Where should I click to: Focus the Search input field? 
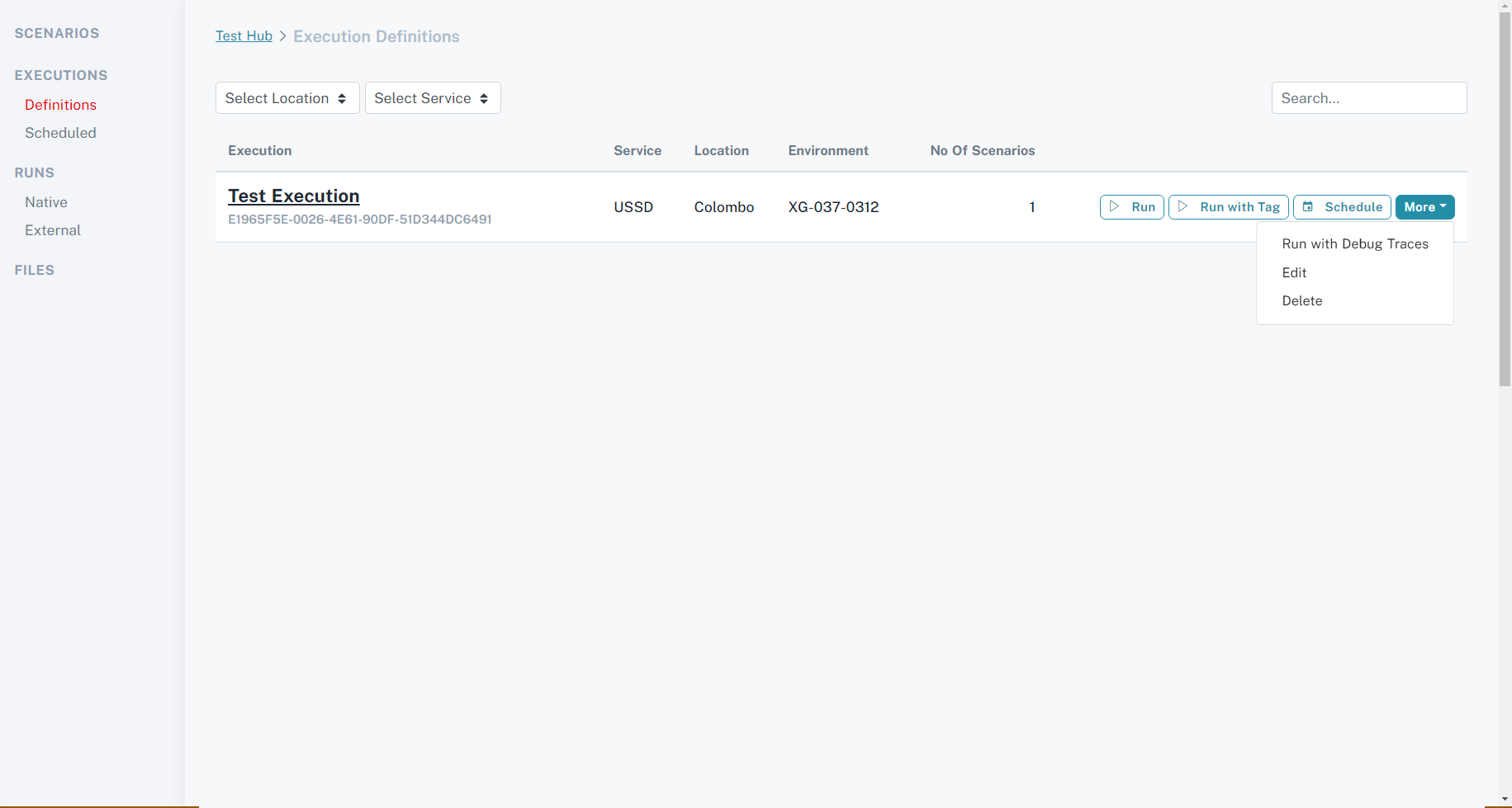1368,98
